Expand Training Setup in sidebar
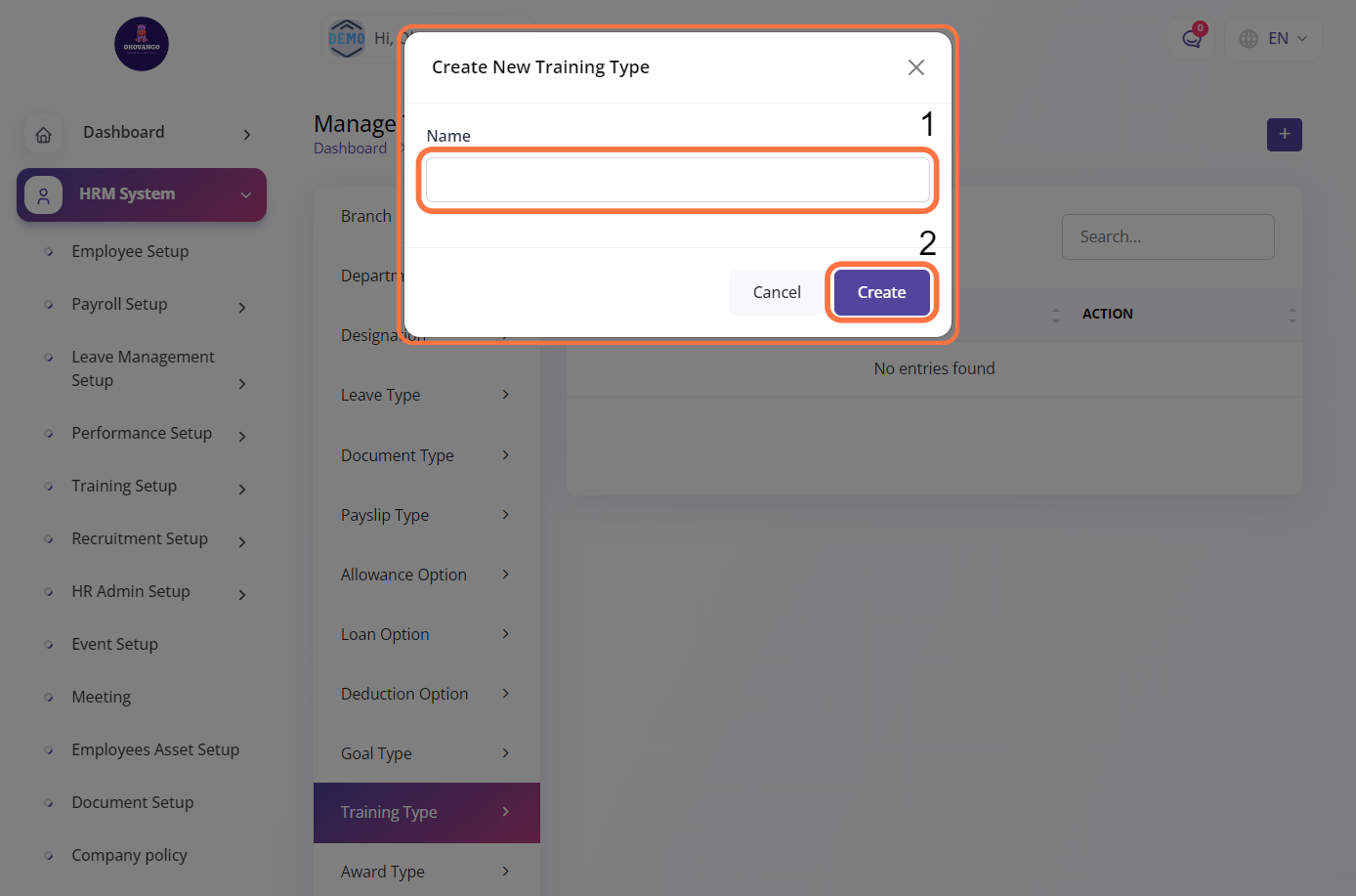The width and height of the screenshot is (1356, 896). (242, 490)
